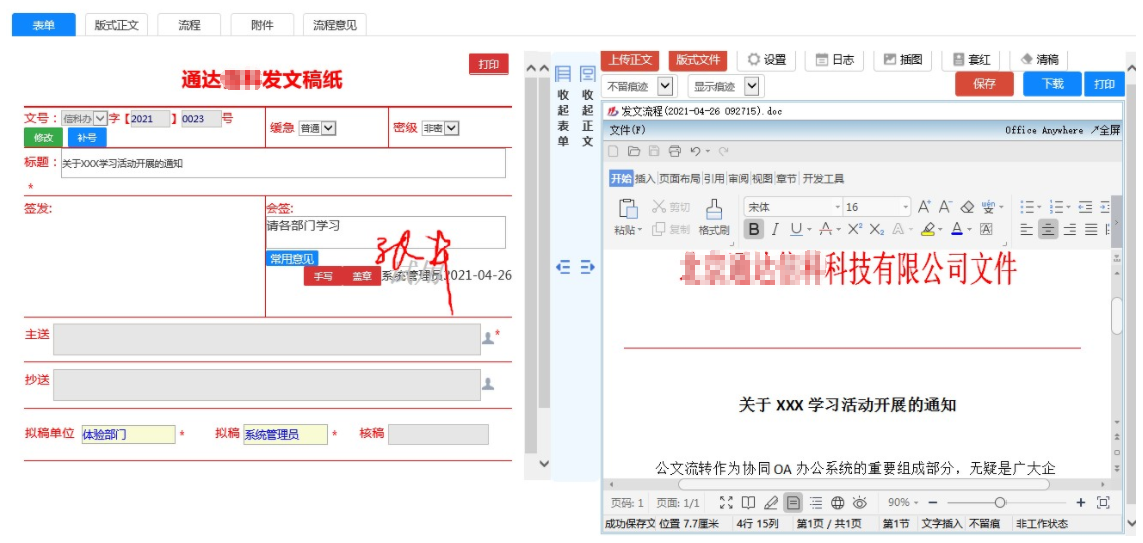Click the zoom slider handle
This screenshot has width=1143, height=543.
coord(999,502)
